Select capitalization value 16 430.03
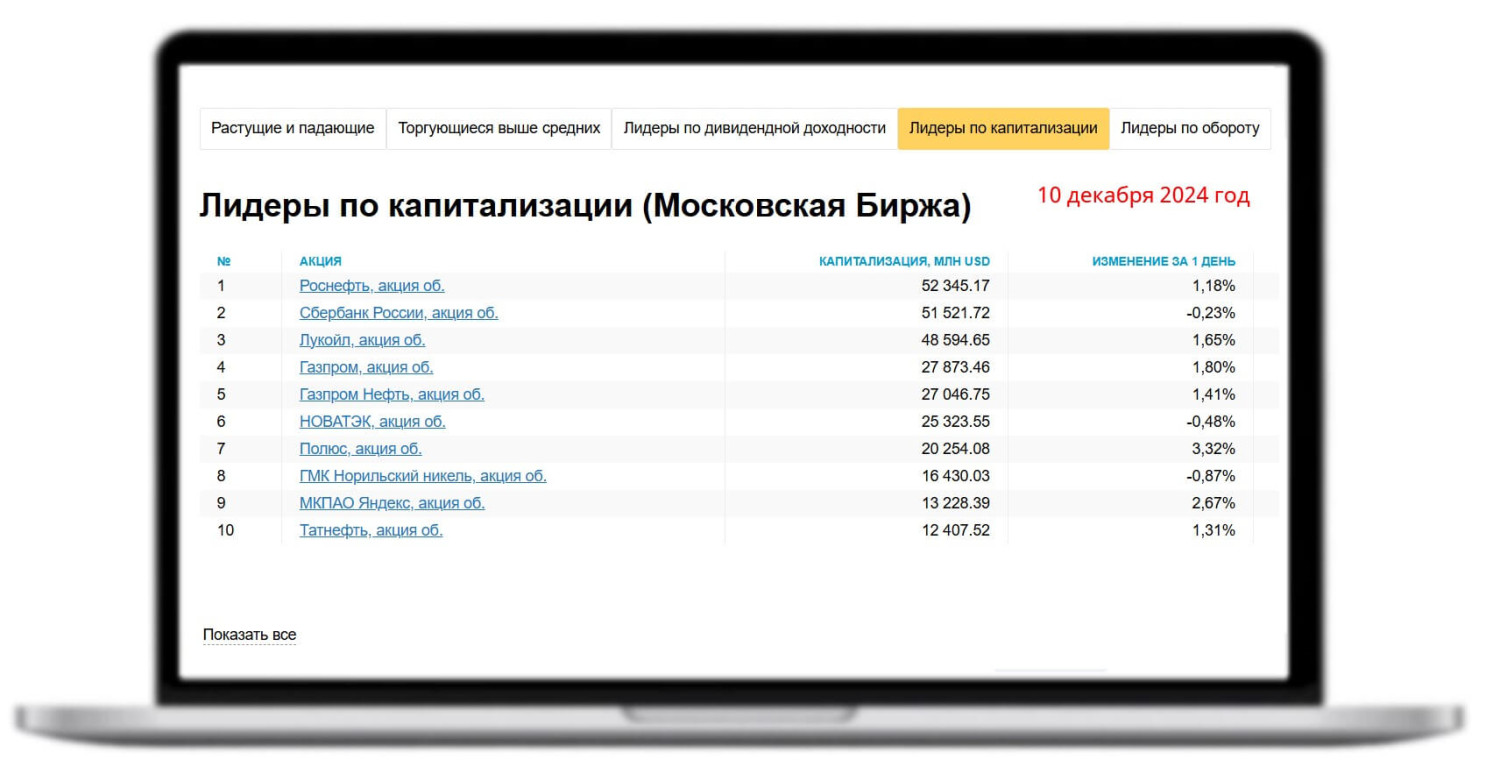 (x=956, y=475)
